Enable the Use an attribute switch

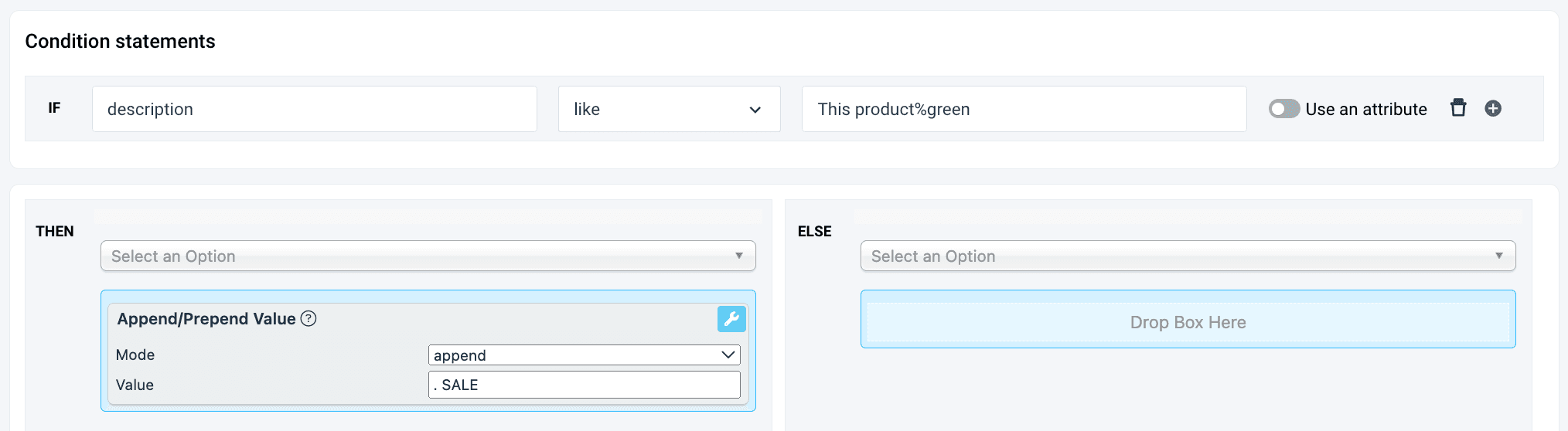(1283, 109)
